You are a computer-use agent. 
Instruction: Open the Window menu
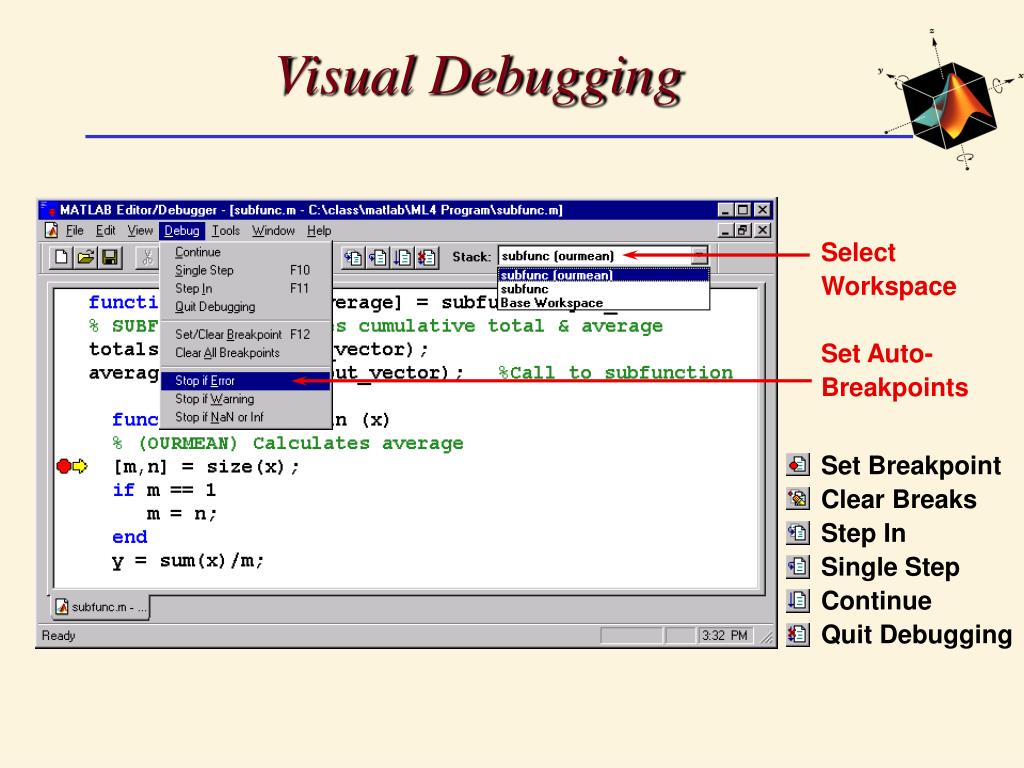coord(273,231)
